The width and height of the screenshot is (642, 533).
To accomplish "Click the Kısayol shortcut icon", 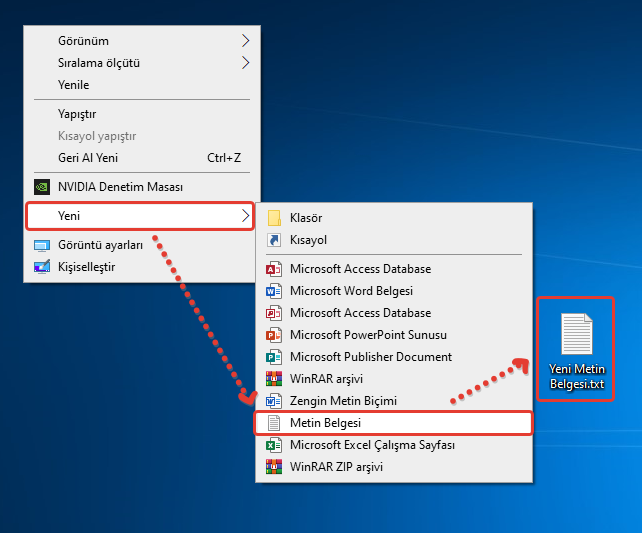I will 274,240.
